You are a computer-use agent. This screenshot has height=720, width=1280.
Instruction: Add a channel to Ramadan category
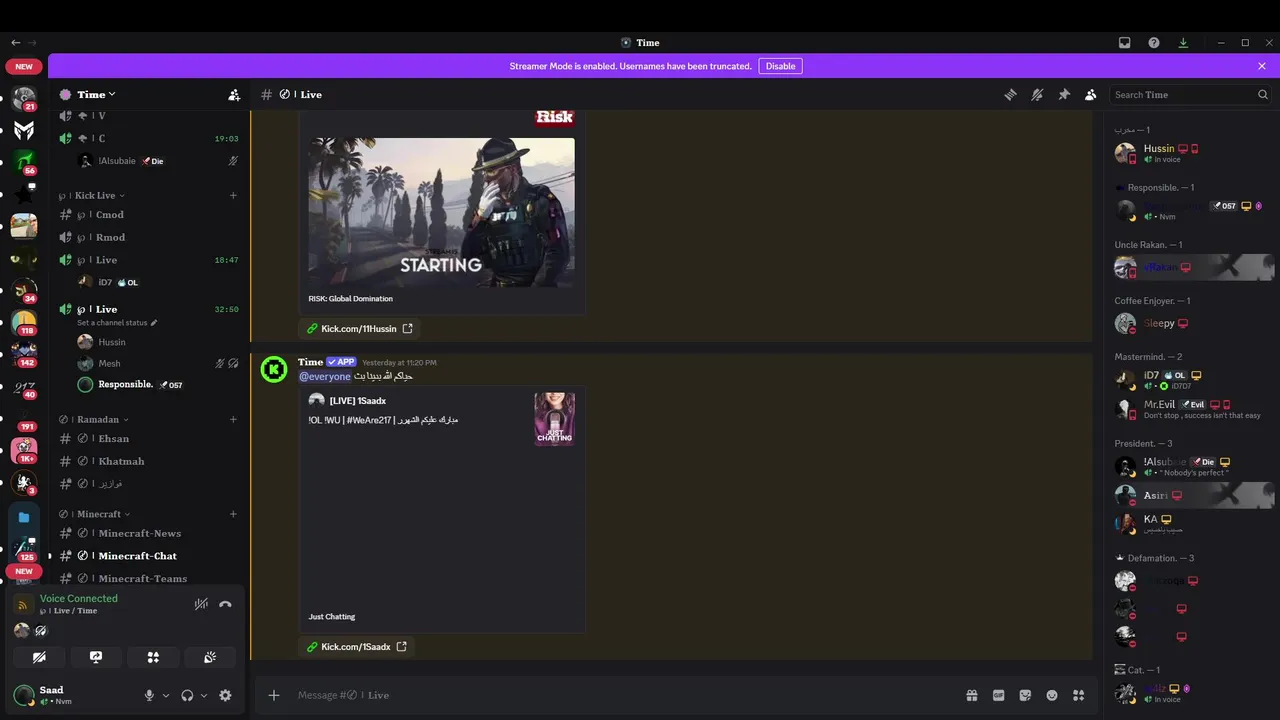coord(233,420)
